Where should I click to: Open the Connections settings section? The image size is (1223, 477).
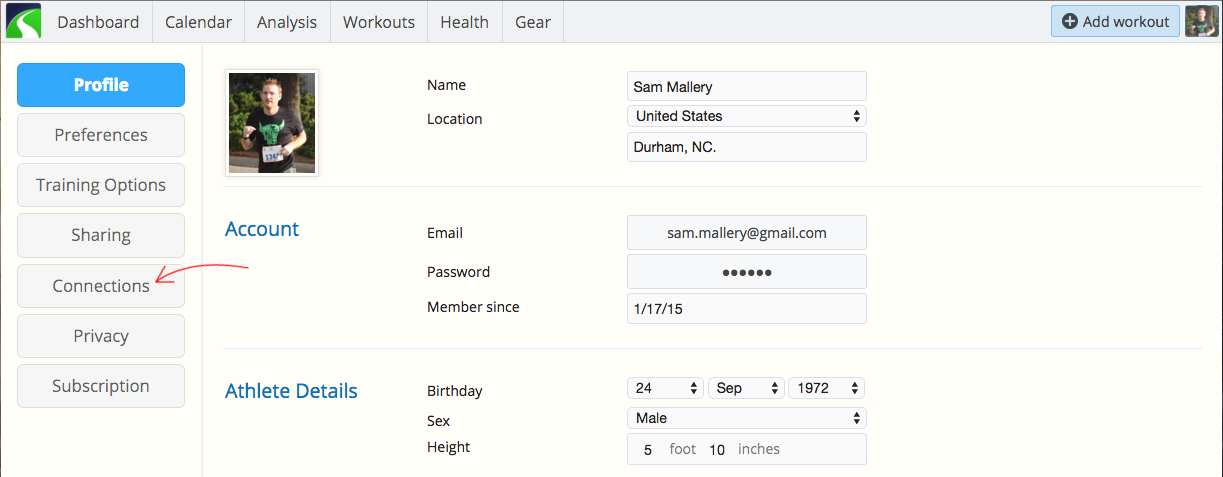click(x=101, y=286)
